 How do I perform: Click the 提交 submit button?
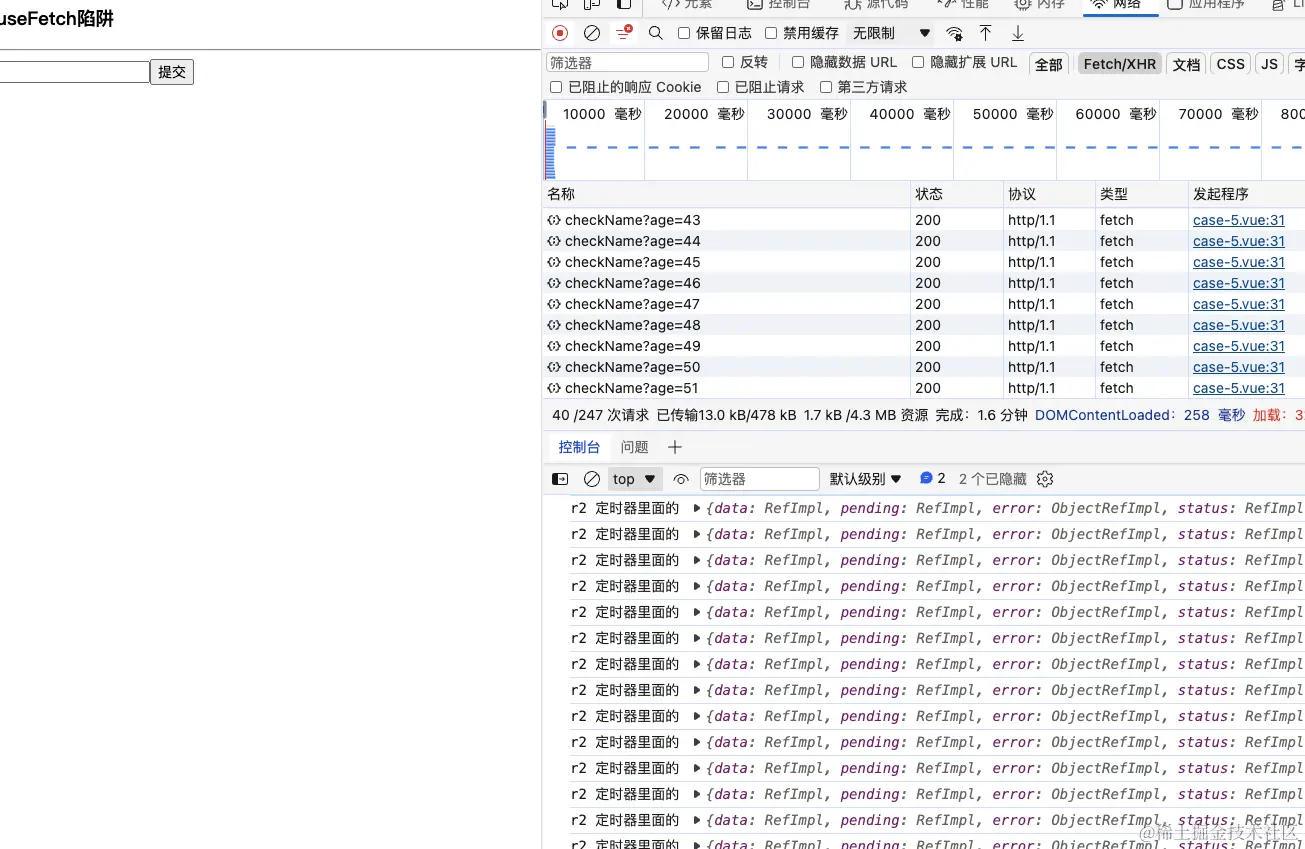point(172,72)
